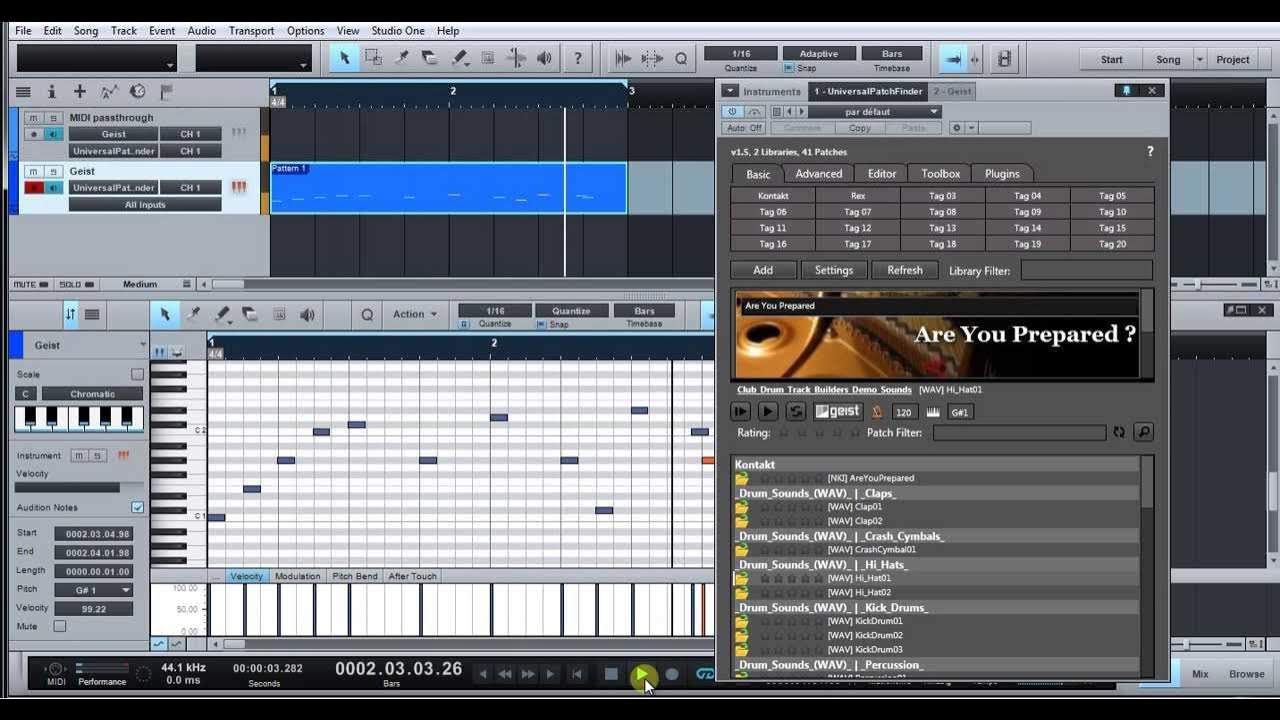The image size is (1280, 720).
Task: Select the Listen speaker tool in main toolbar
Action: (545, 59)
